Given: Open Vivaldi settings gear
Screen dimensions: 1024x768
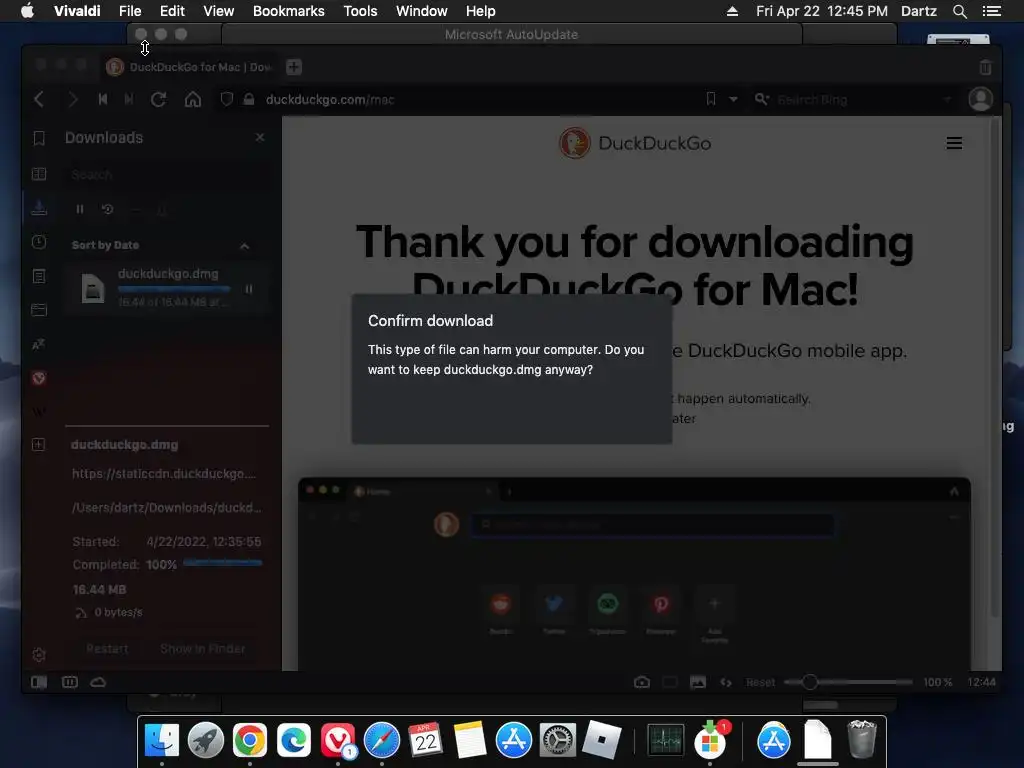Looking at the screenshot, I should point(39,654).
